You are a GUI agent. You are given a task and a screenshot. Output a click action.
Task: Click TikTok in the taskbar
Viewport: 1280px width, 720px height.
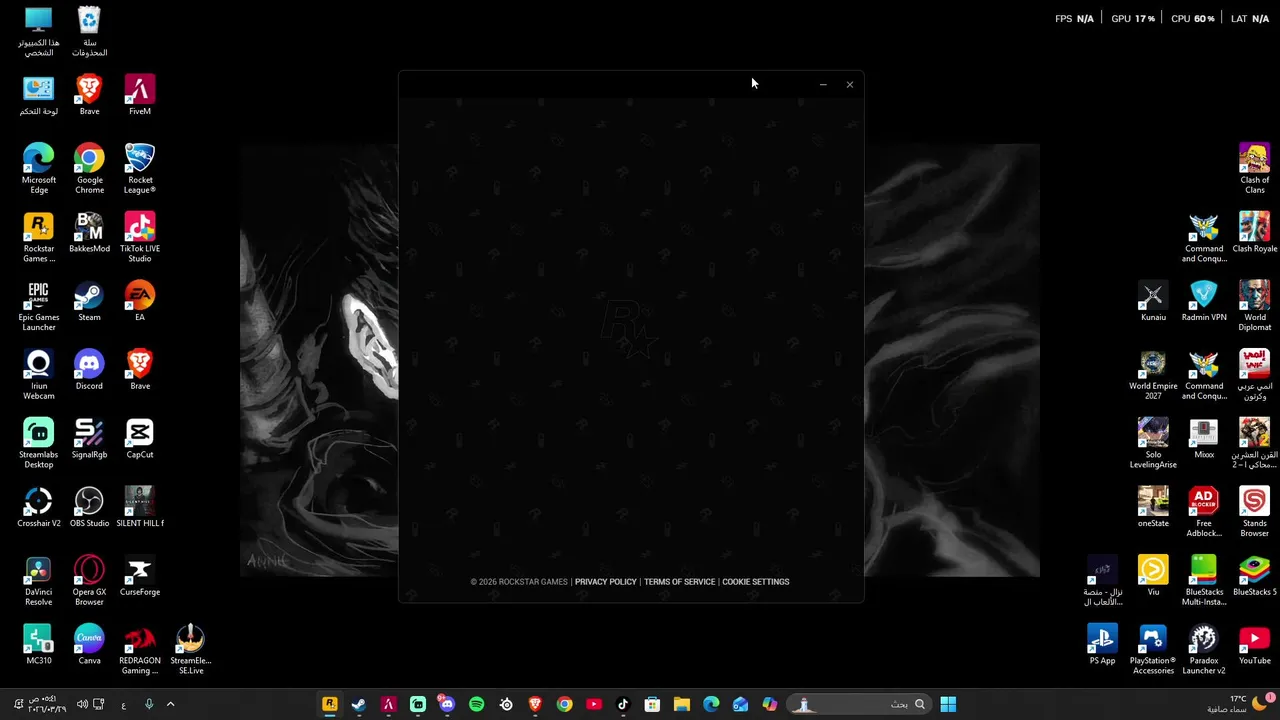[x=623, y=704]
